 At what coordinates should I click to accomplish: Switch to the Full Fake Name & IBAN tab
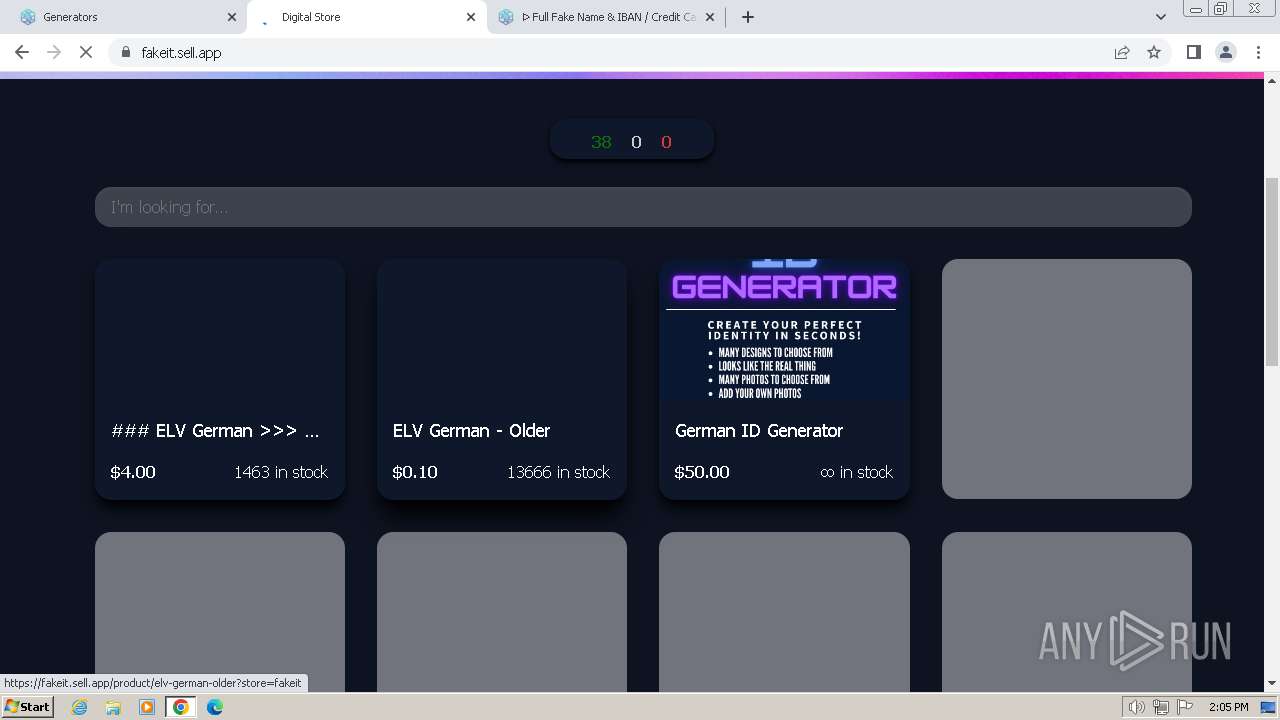click(608, 17)
